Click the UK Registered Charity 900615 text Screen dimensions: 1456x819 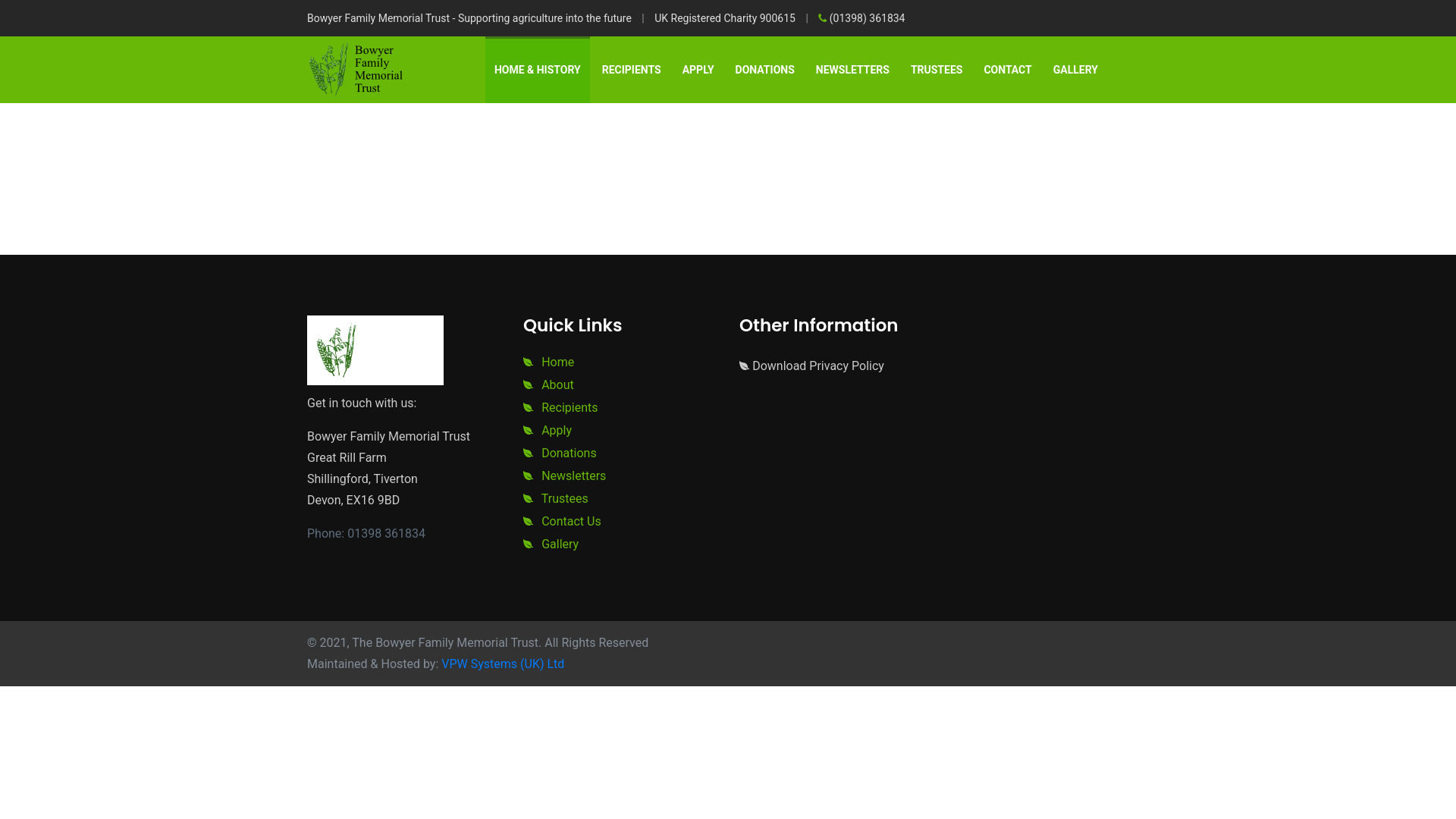[x=725, y=18]
